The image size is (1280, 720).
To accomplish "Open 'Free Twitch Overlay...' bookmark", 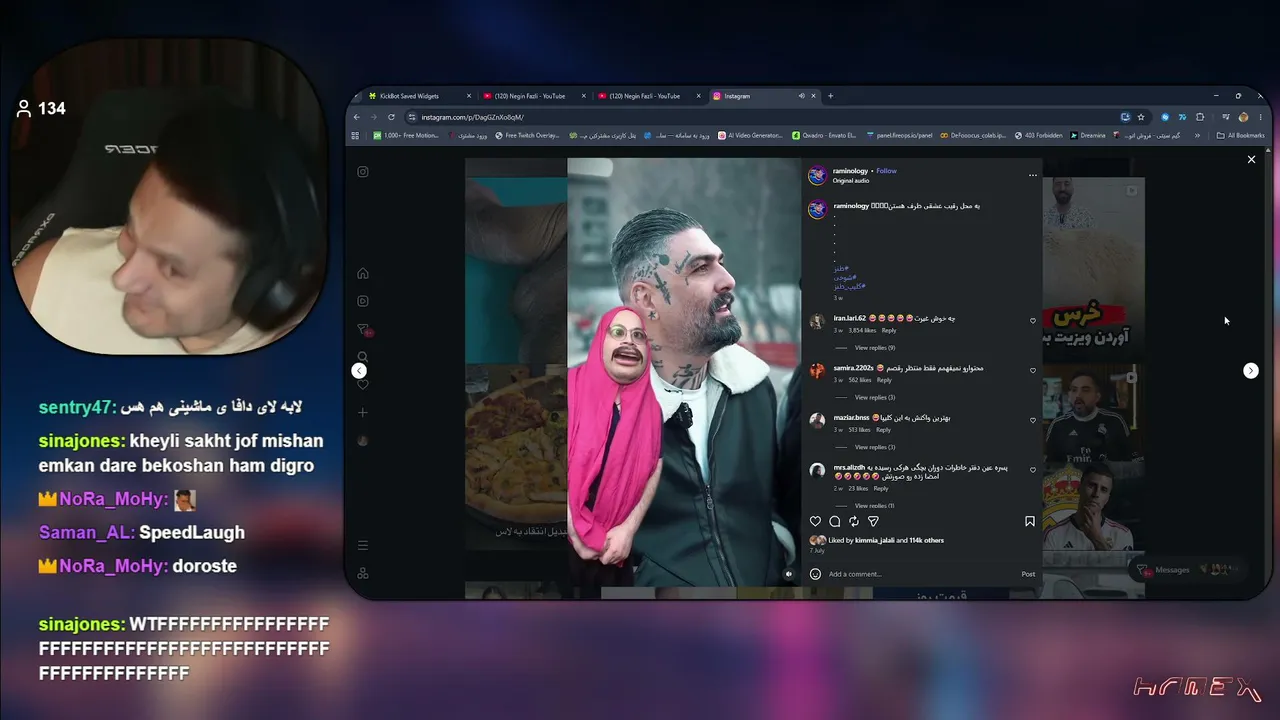I will pos(527,135).
